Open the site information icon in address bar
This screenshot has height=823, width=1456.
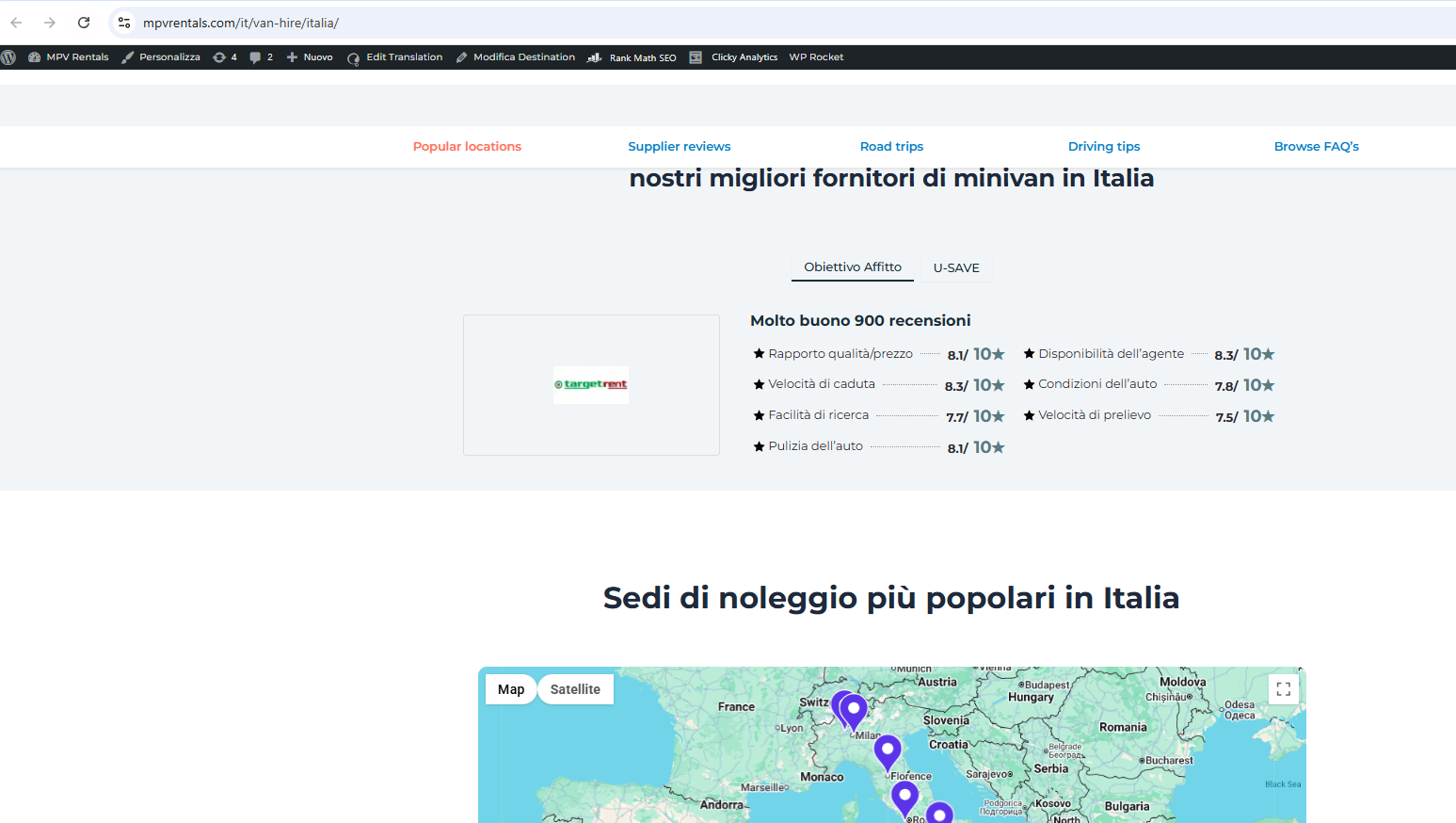124,23
